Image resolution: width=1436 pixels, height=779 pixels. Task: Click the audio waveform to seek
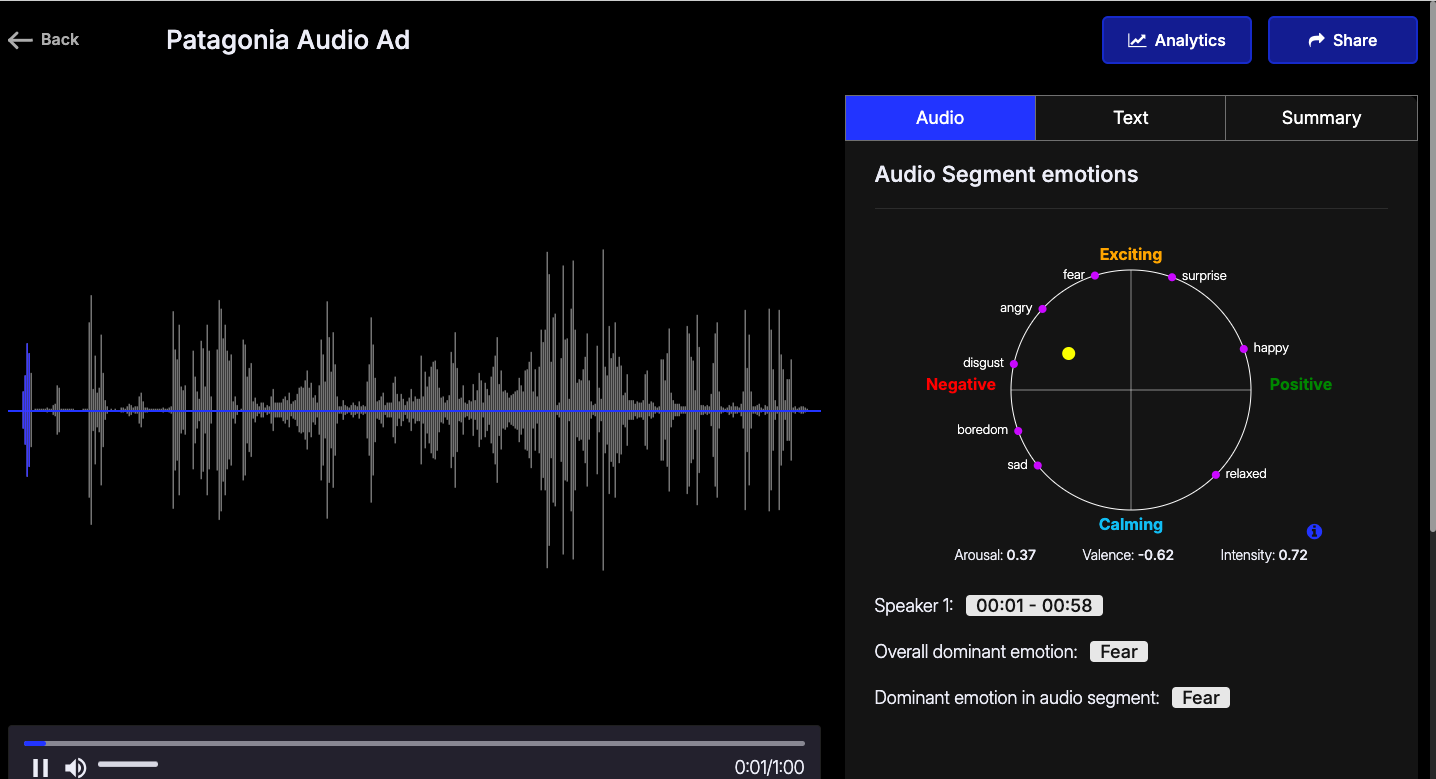pos(414,411)
